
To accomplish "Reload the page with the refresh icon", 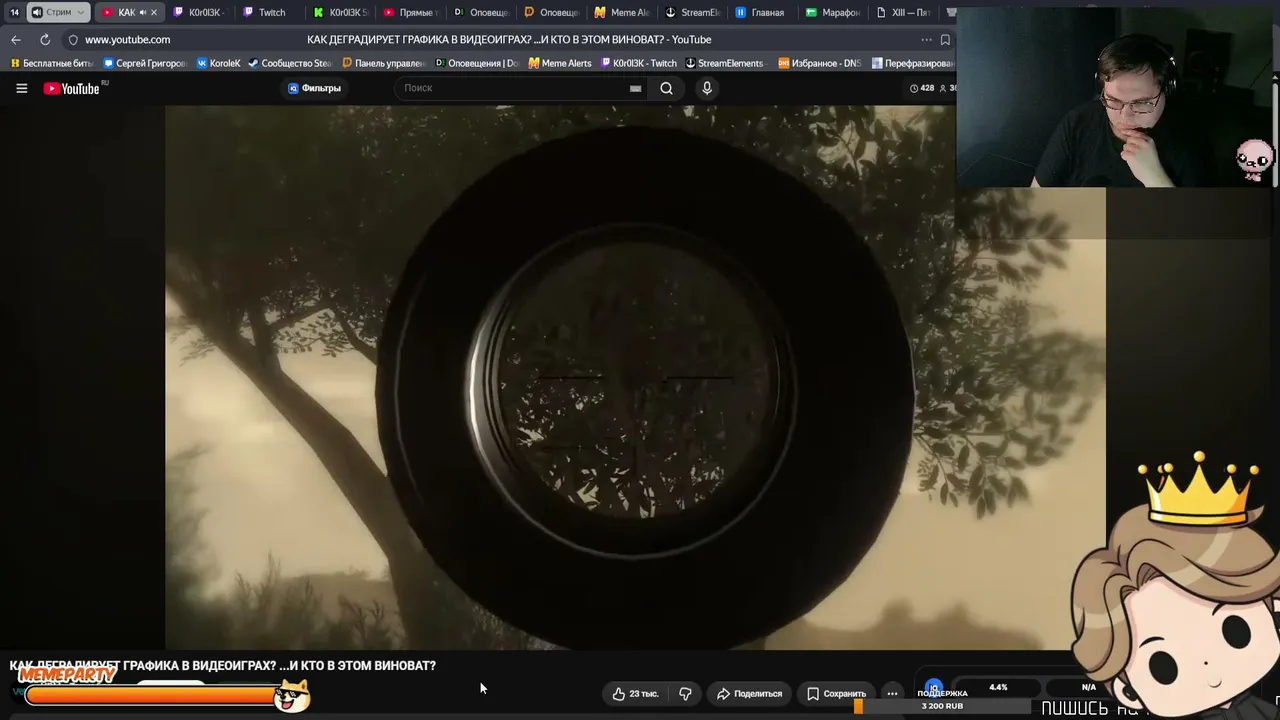I will (45, 39).
